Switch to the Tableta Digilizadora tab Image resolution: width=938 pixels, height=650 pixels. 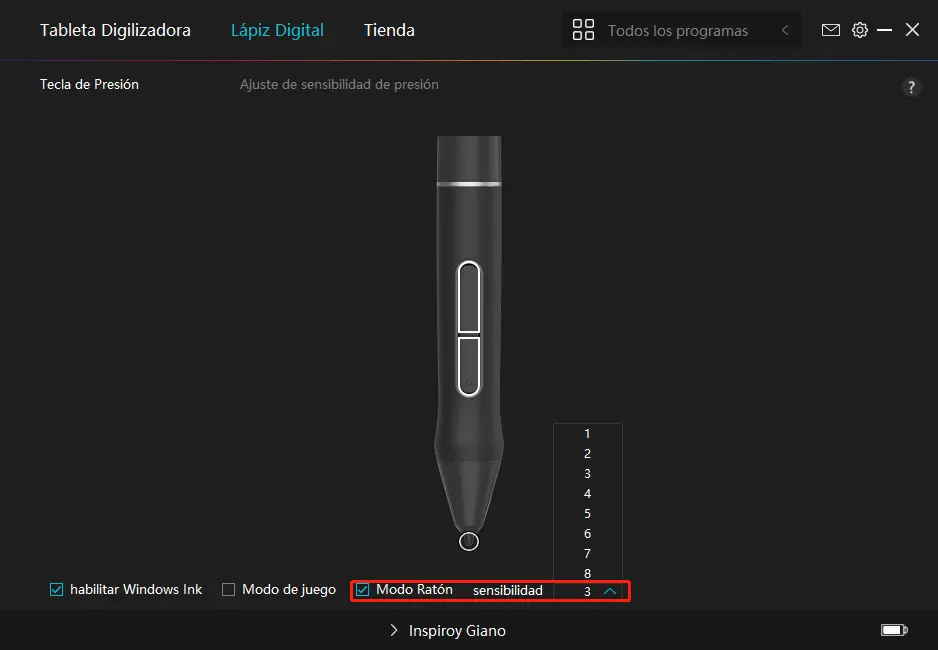[115, 30]
